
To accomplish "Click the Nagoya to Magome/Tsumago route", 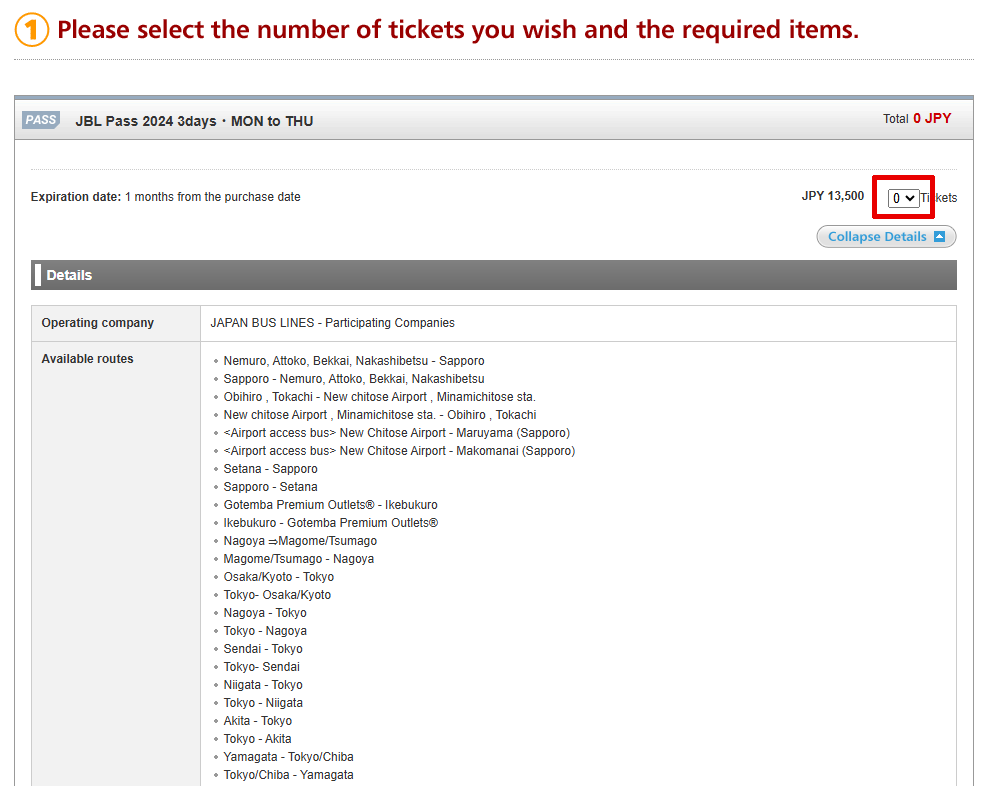I will pos(300,541).
